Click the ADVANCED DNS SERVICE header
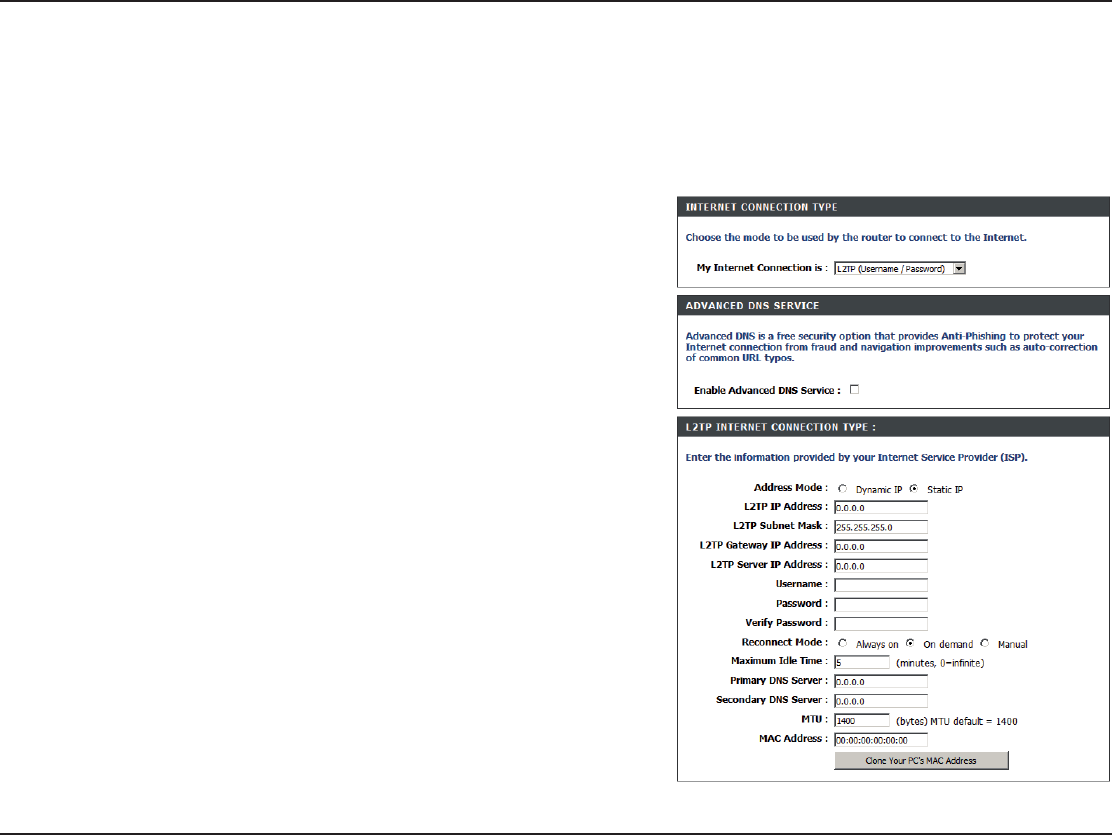 point(893,306)
